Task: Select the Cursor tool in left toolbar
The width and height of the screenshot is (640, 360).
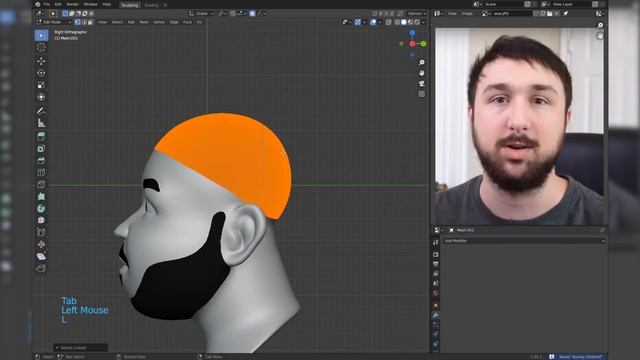Action: coord(41,47)
